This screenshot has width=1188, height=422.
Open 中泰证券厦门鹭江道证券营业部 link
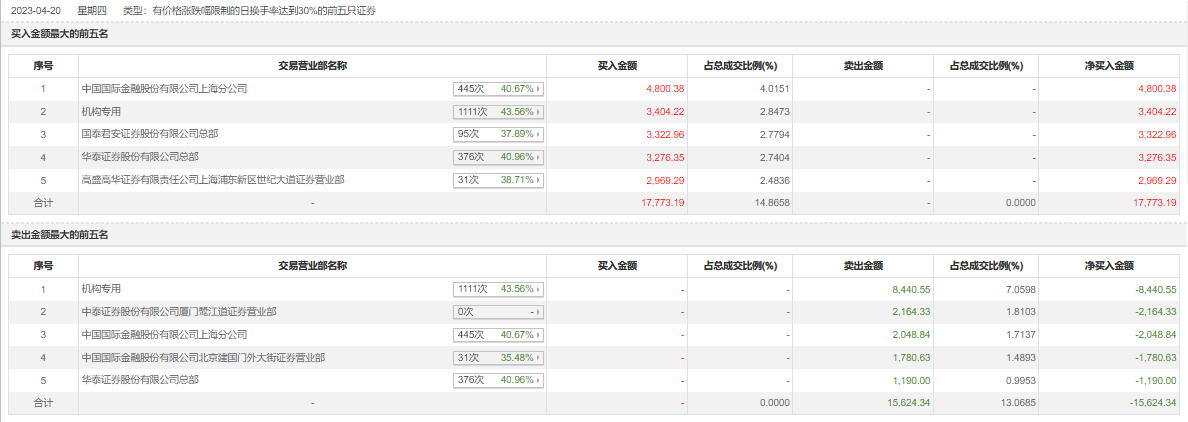[178, 312]
